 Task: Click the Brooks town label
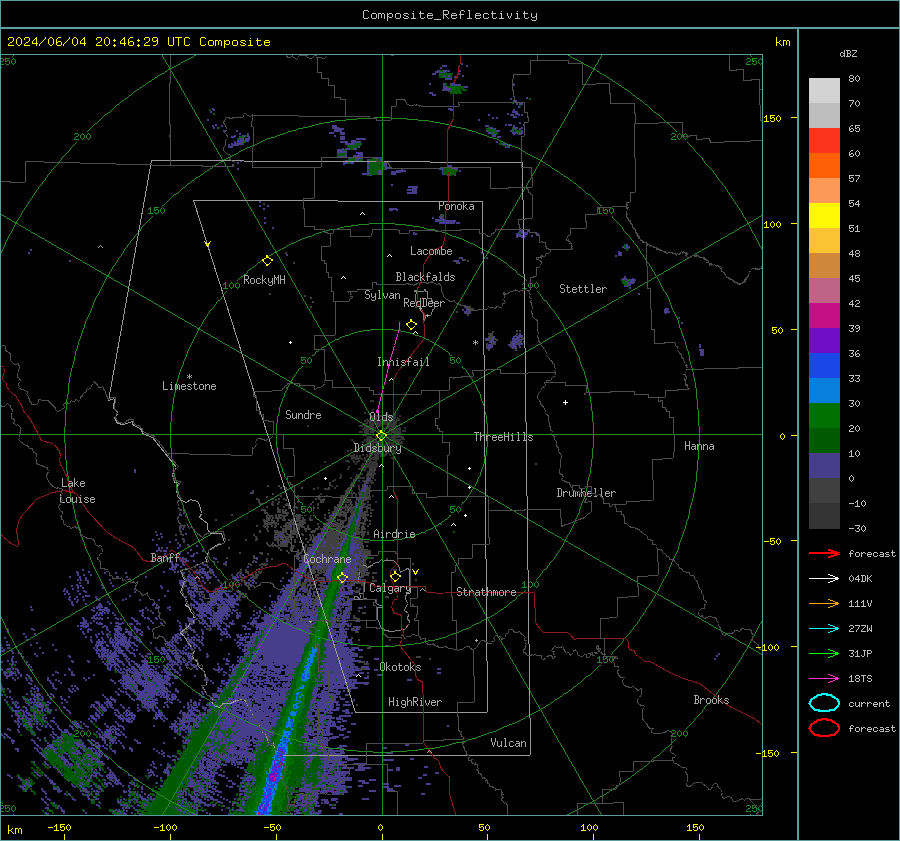click(711, 700)
